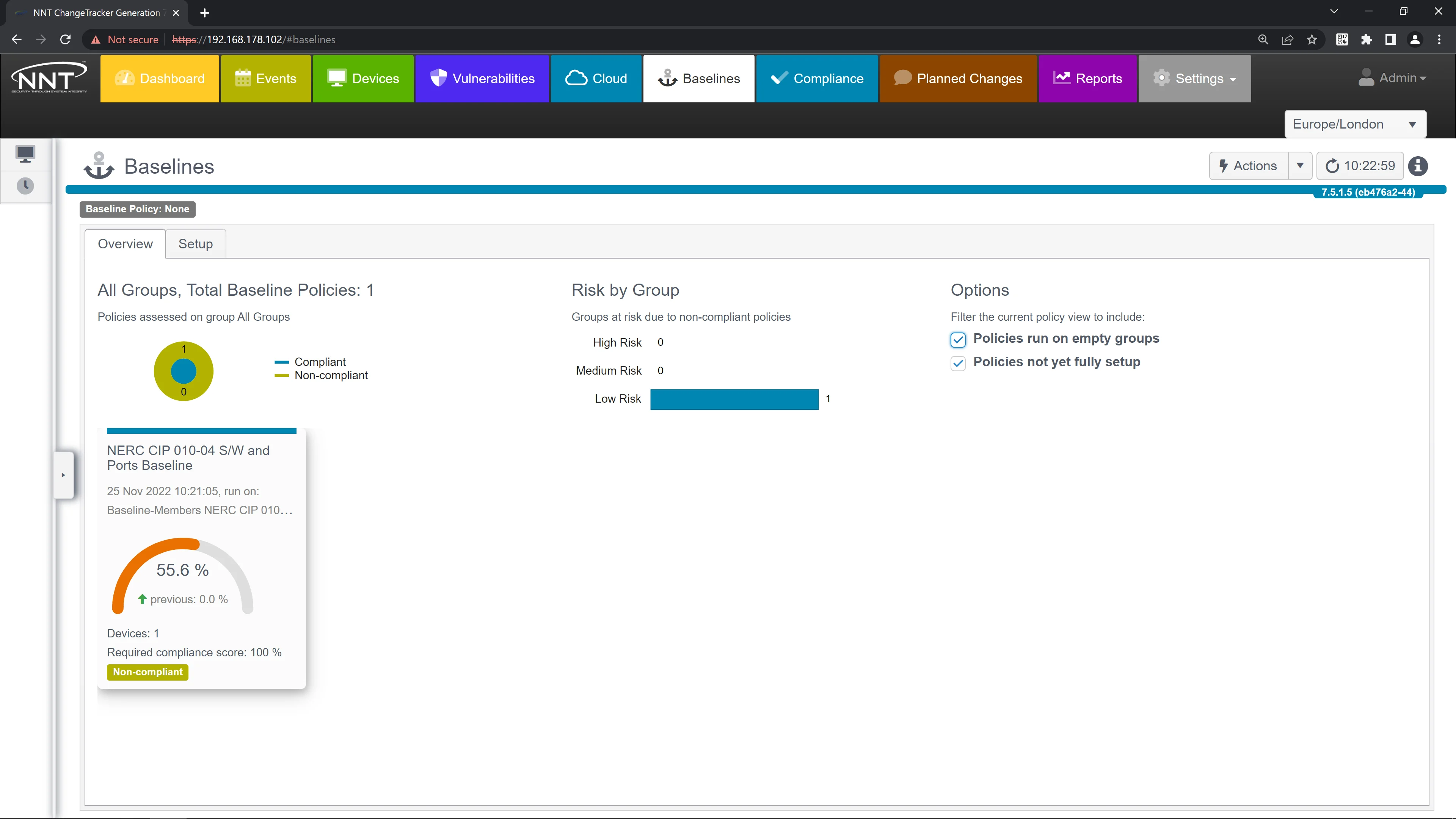Click the browser back arrow

(x=16, y=39)
